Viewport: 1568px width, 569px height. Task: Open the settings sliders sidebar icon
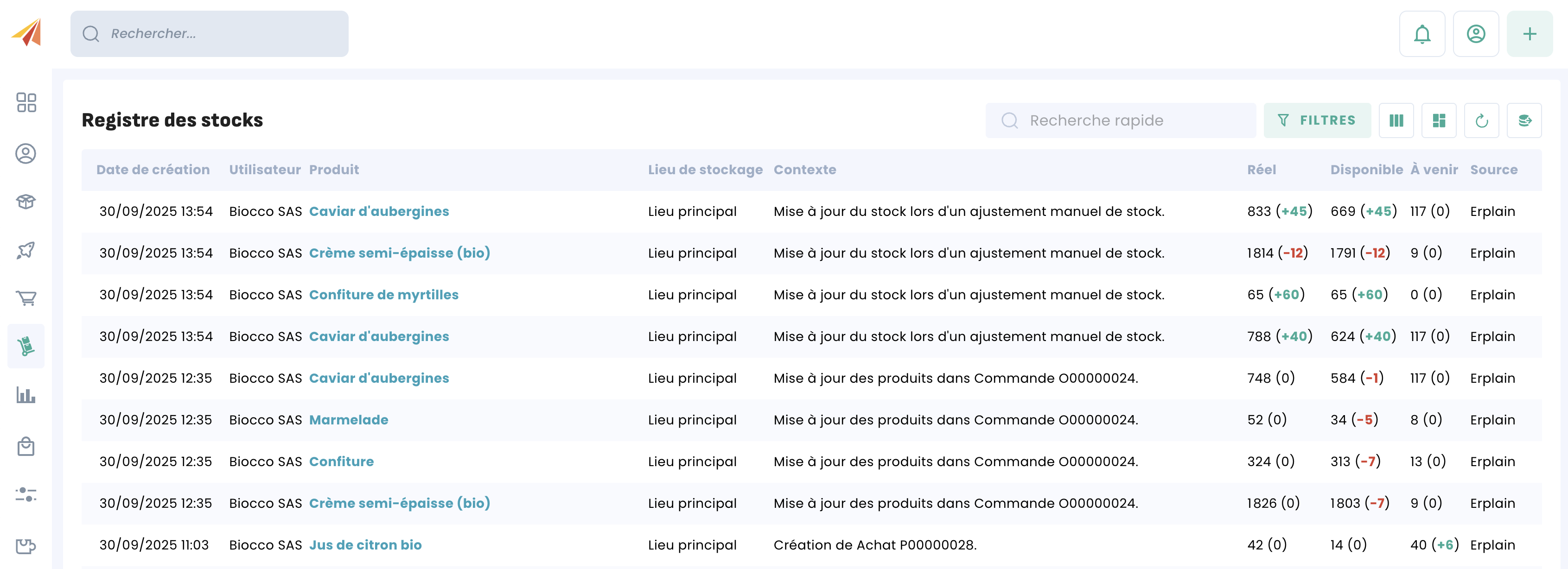(x=26, y=494)
